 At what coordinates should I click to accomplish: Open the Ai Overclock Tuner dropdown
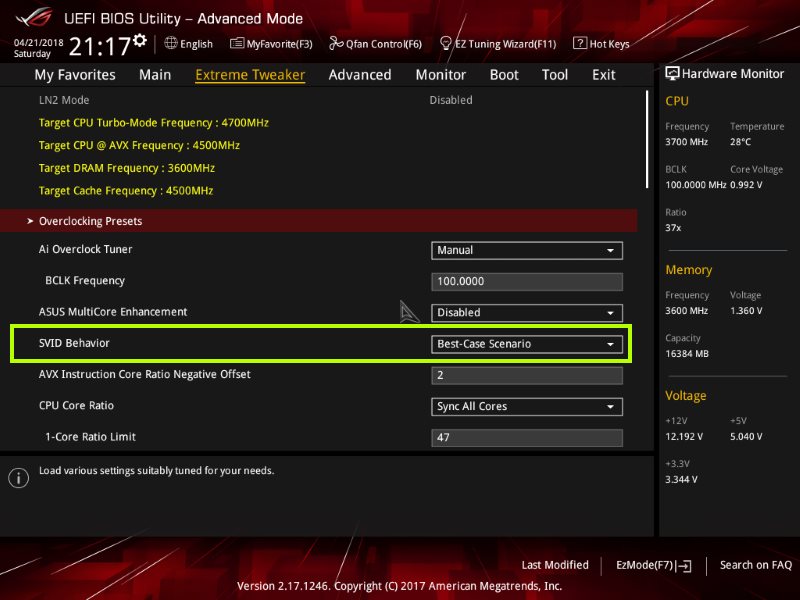(527, 251)
